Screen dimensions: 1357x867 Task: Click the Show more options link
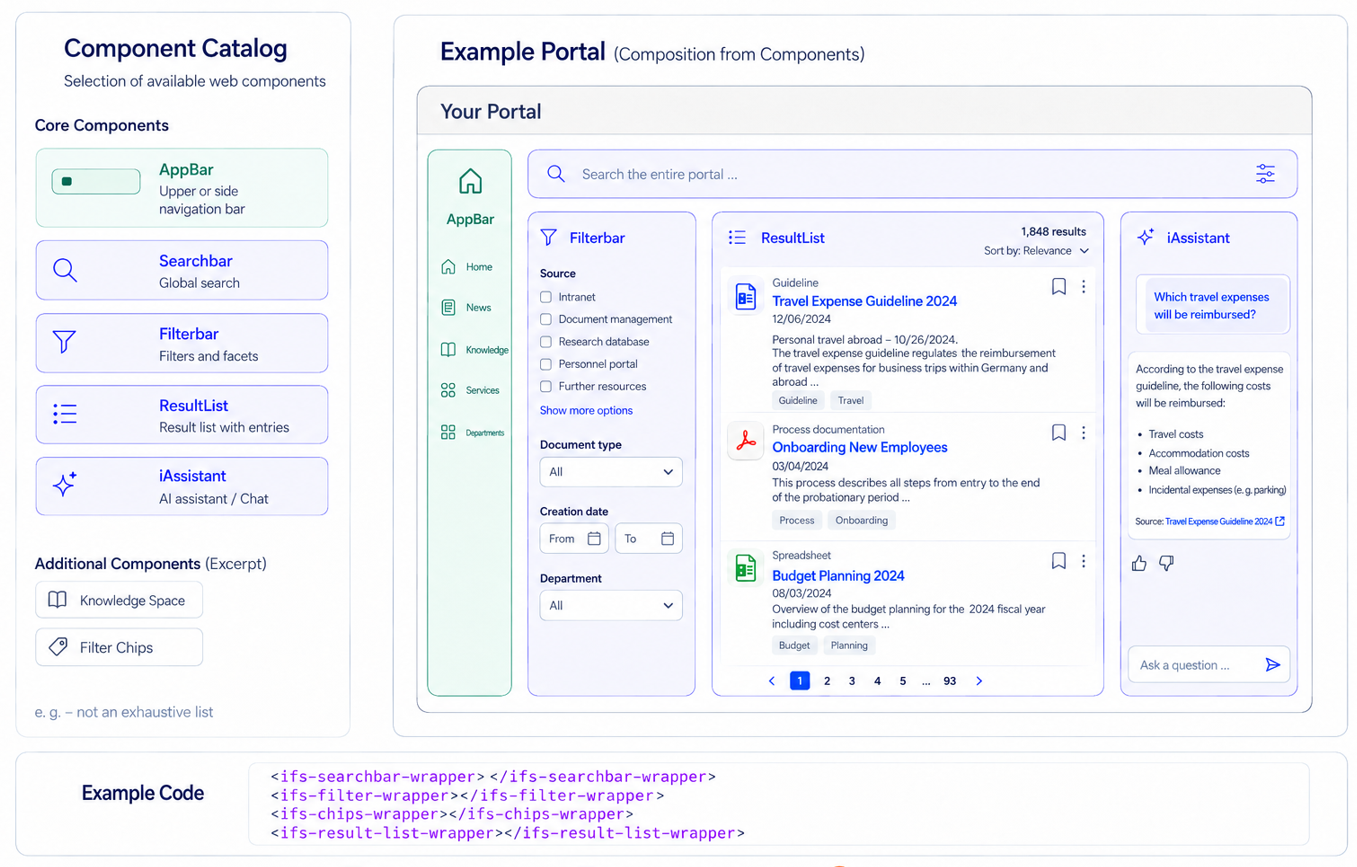point(586,411)
